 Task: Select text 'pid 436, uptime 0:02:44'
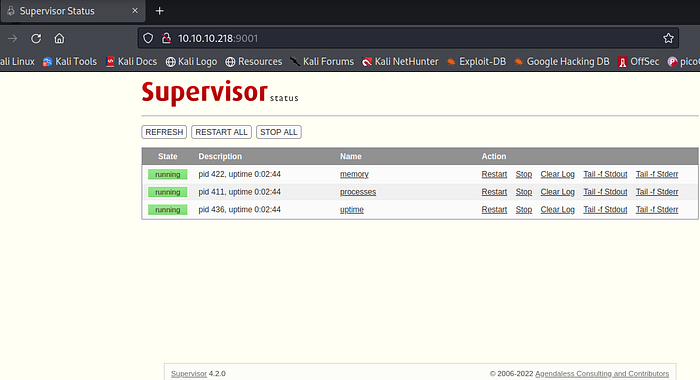[239, 210]
